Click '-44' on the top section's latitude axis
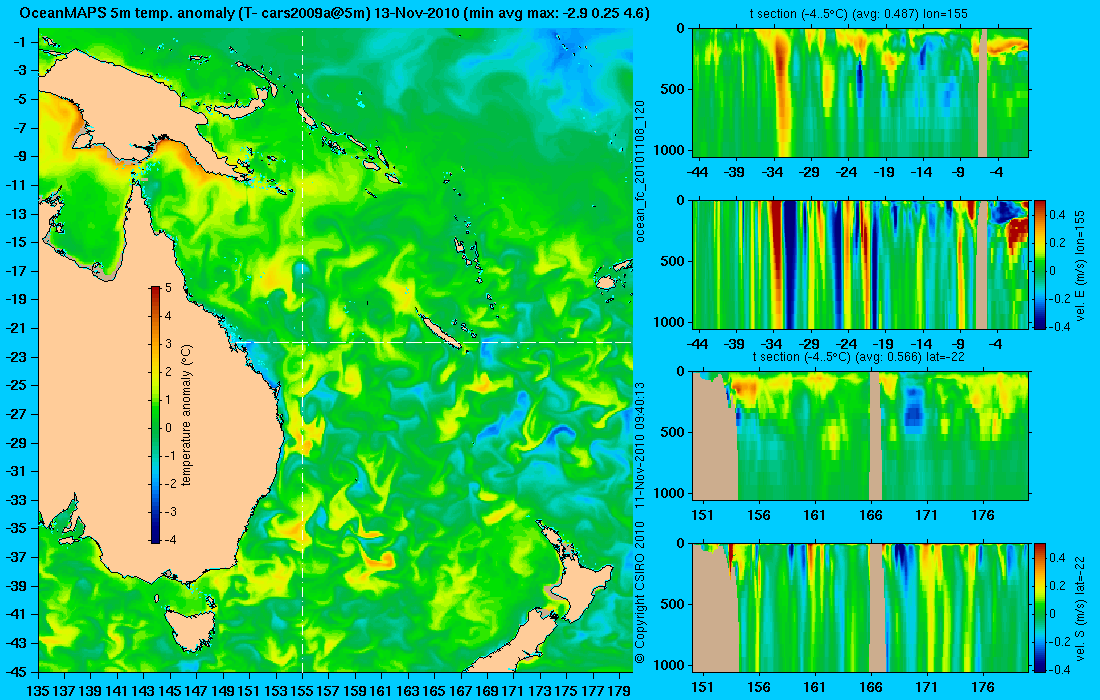This screenshot has width=1100, height=700. click(697, 172)
